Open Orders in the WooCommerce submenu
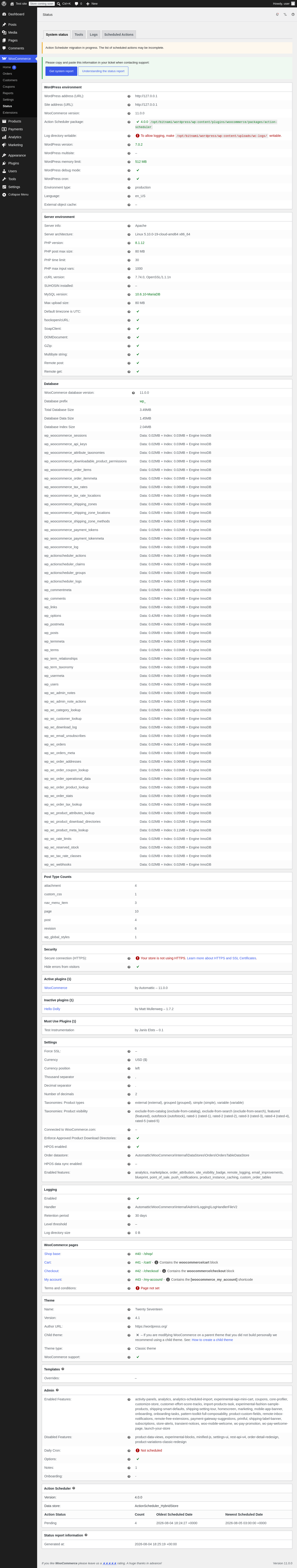The width and height of the screenshot is (297, 1568). click(7, 74)
